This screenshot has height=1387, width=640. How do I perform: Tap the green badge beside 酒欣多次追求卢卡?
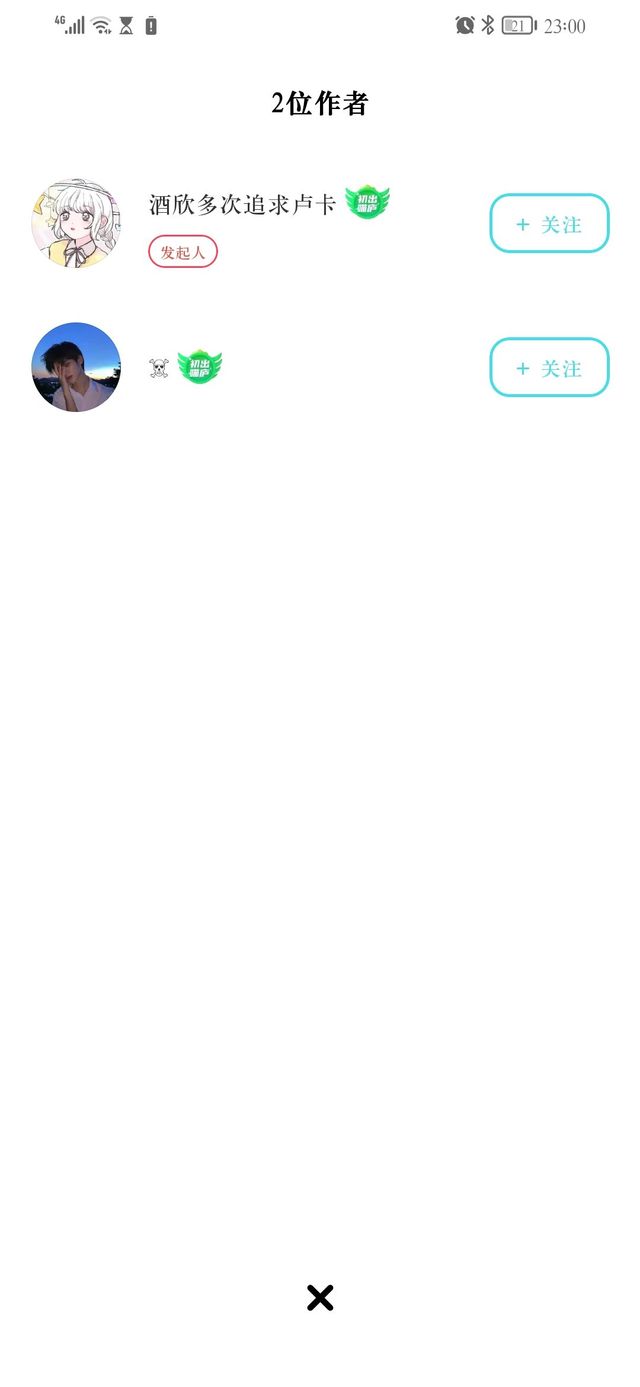pos(367,203)
